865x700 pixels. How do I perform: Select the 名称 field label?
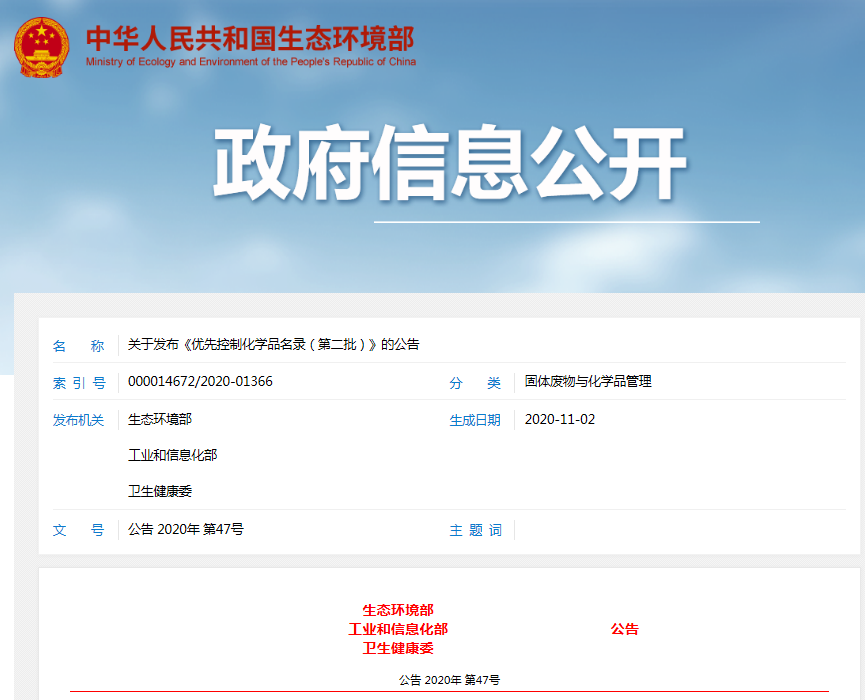(78, 346)
